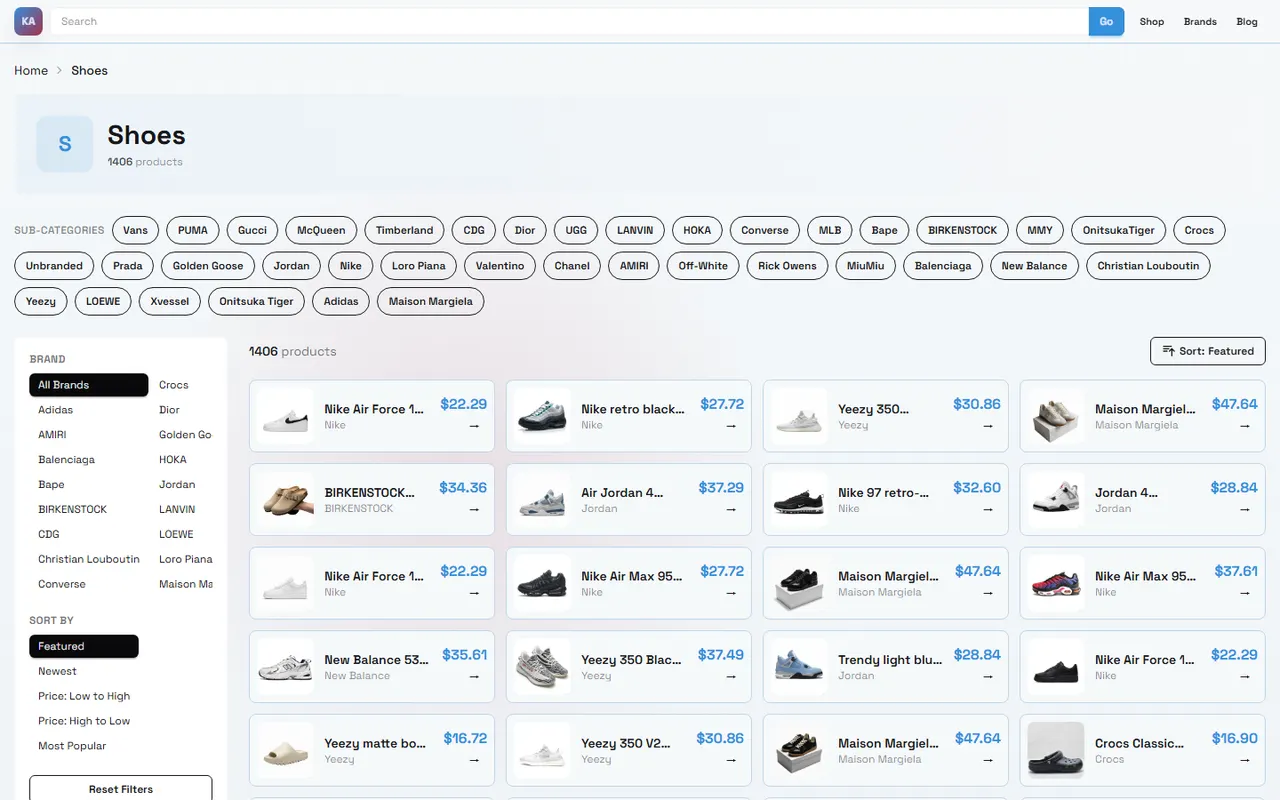
Task: Select the BIRKENSTOCK sub-category chip
Action: 962,230
